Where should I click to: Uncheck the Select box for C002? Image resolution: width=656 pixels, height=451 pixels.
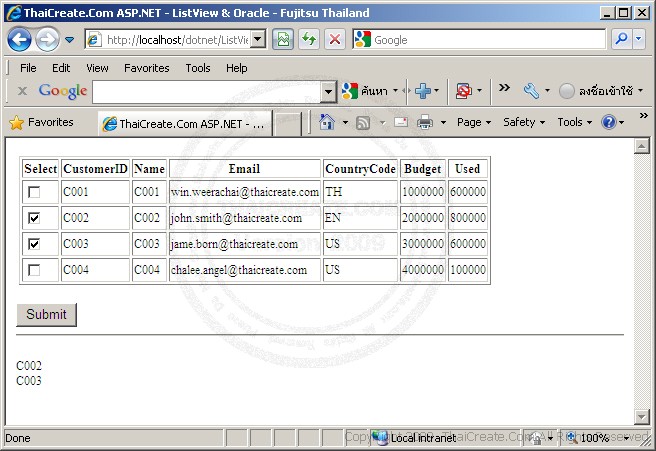[35, 218]
